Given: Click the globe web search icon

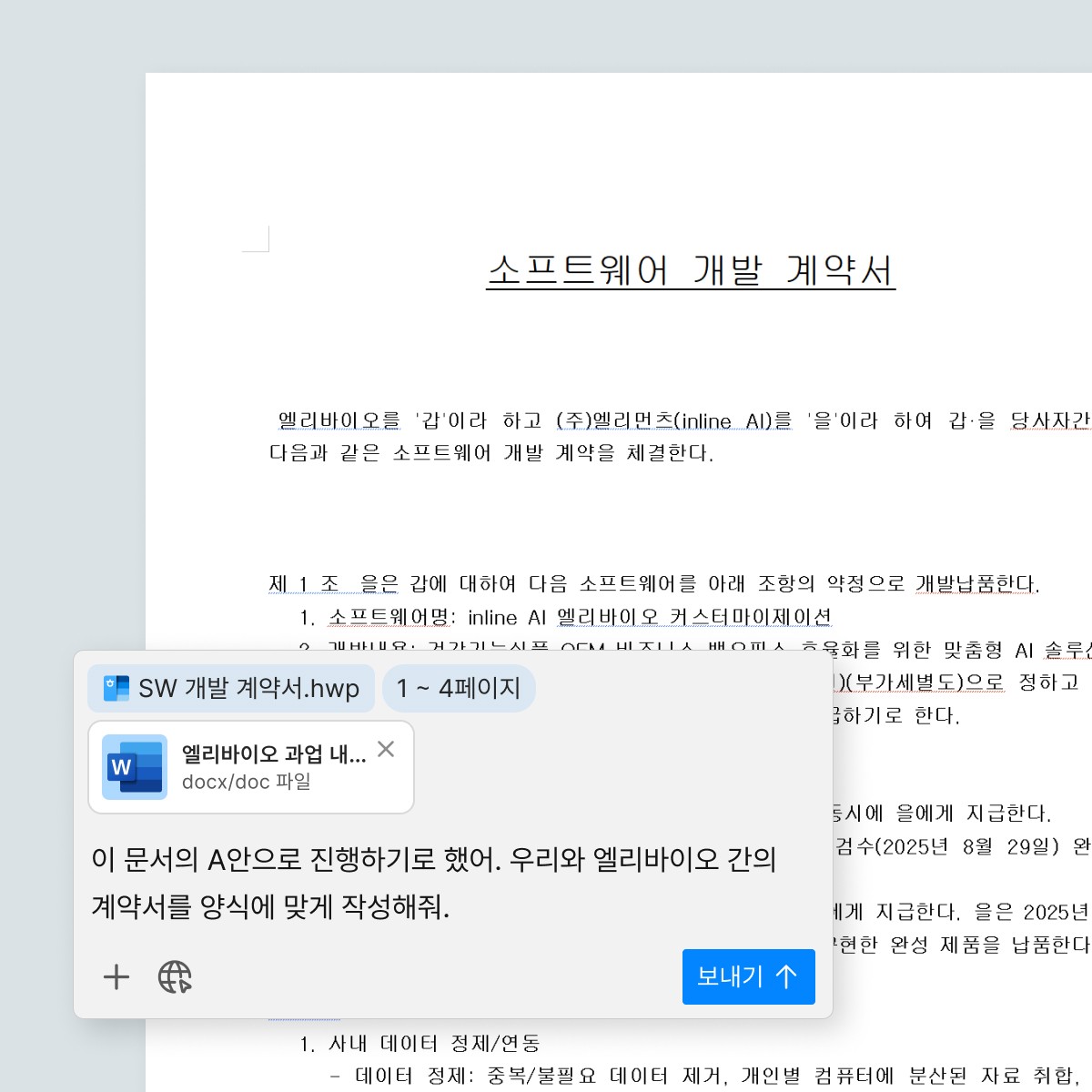Looking at the screenshot, I should click(175, 977).
